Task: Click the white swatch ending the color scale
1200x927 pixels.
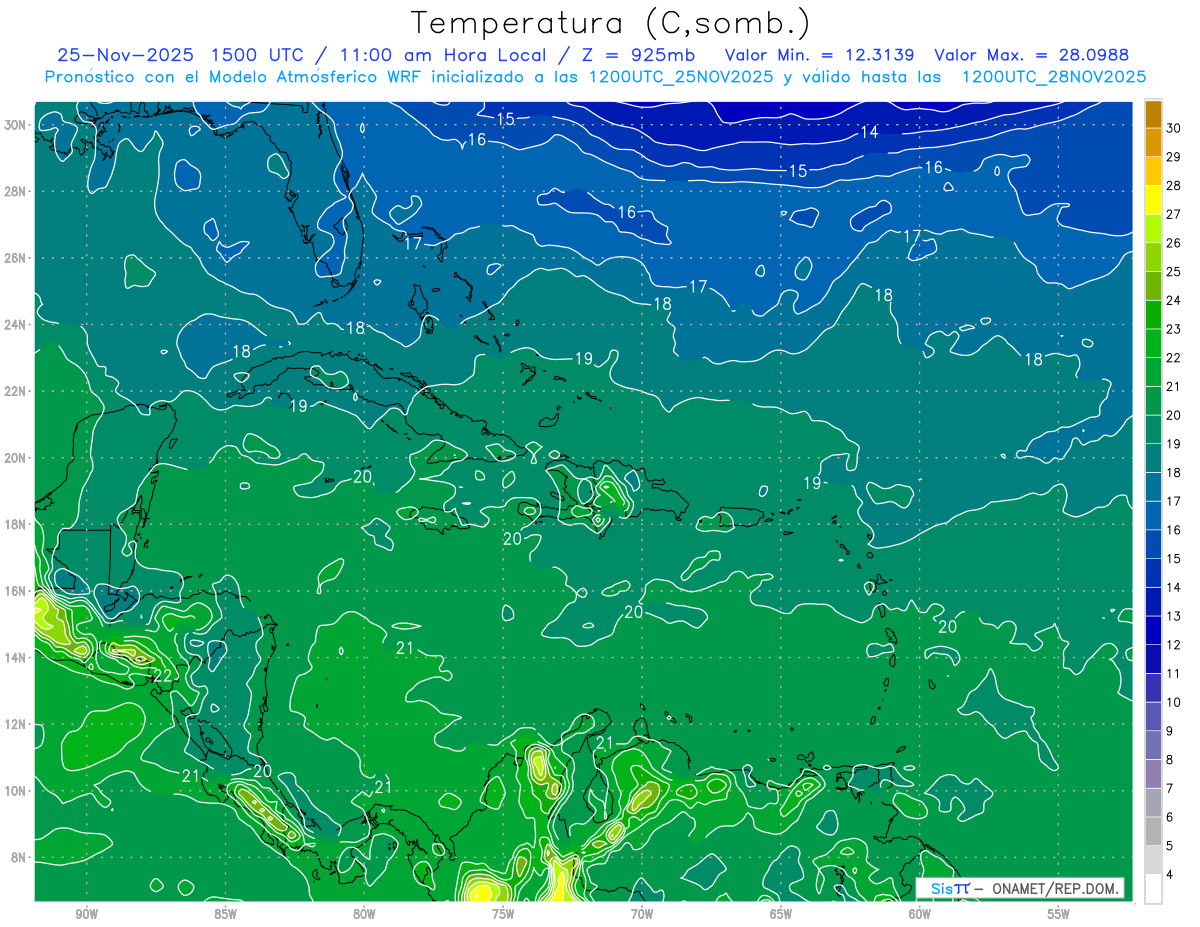Action: tap(1154, 889)
